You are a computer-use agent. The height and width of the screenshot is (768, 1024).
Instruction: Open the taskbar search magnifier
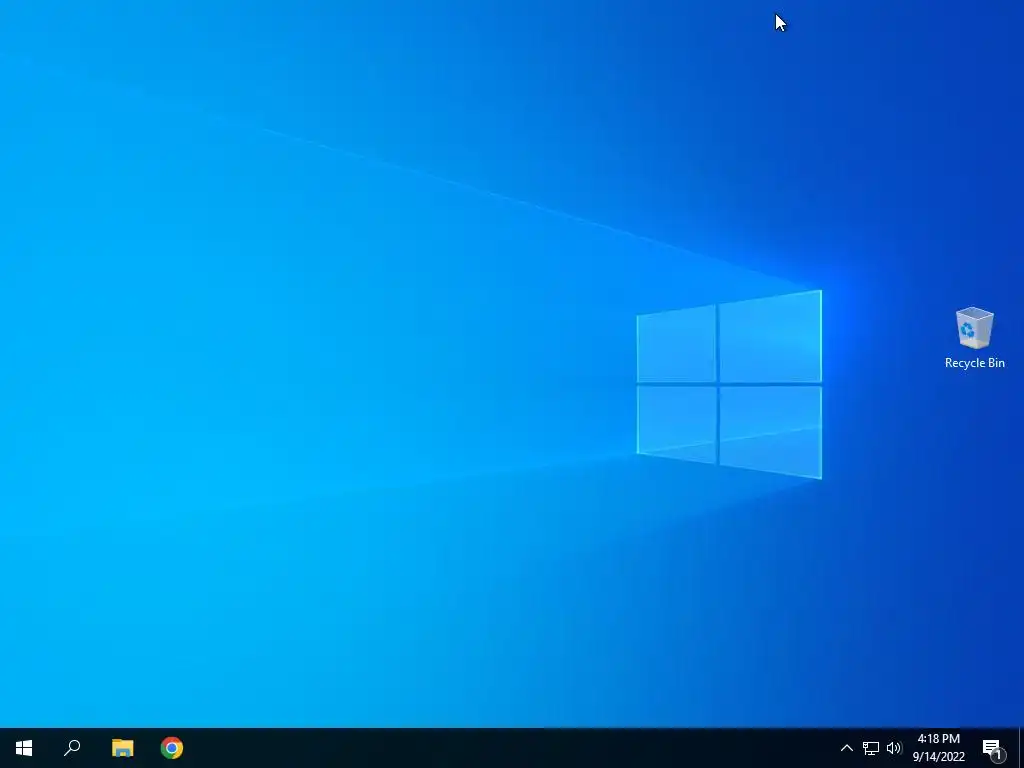[72, 748]
